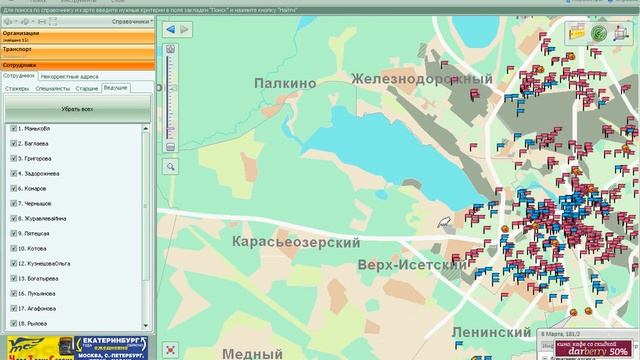
Task: Expand the Организации section
Action: point(78,36)
